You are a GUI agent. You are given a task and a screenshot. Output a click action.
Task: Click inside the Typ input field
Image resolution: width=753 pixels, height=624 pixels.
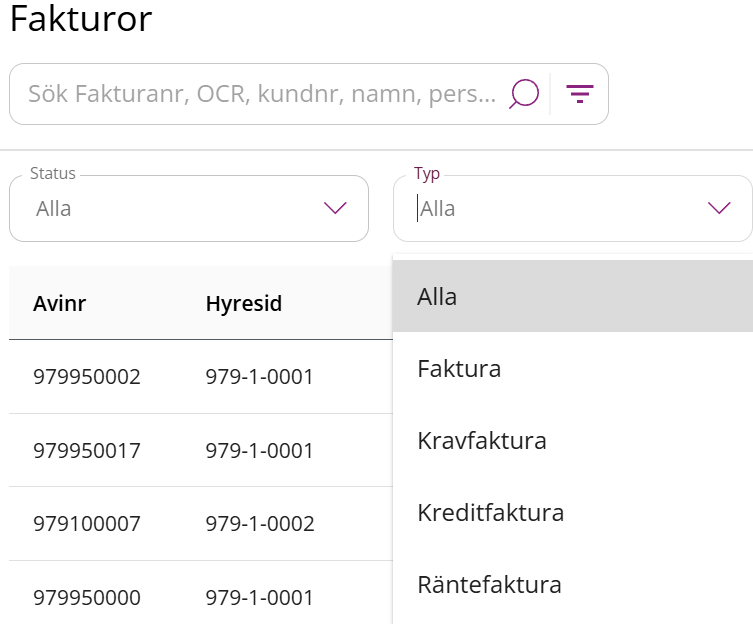point(550,209)
